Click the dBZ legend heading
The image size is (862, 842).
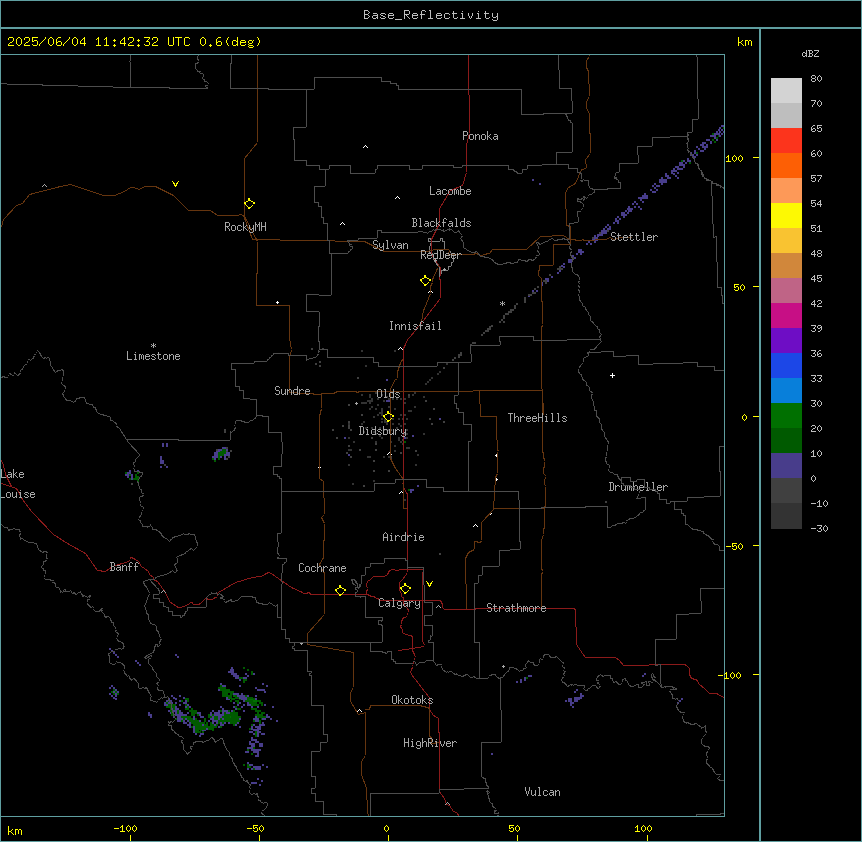click(810, 54)
